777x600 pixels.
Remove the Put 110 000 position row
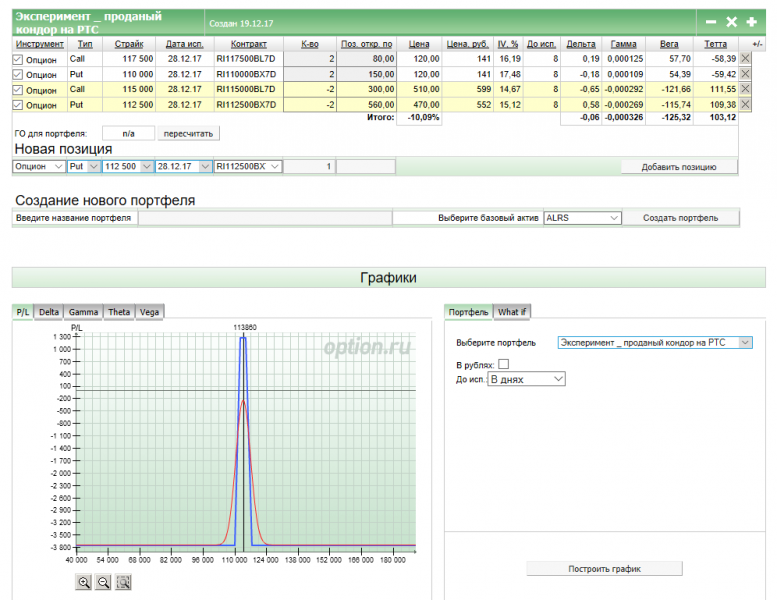coord(745,74)
